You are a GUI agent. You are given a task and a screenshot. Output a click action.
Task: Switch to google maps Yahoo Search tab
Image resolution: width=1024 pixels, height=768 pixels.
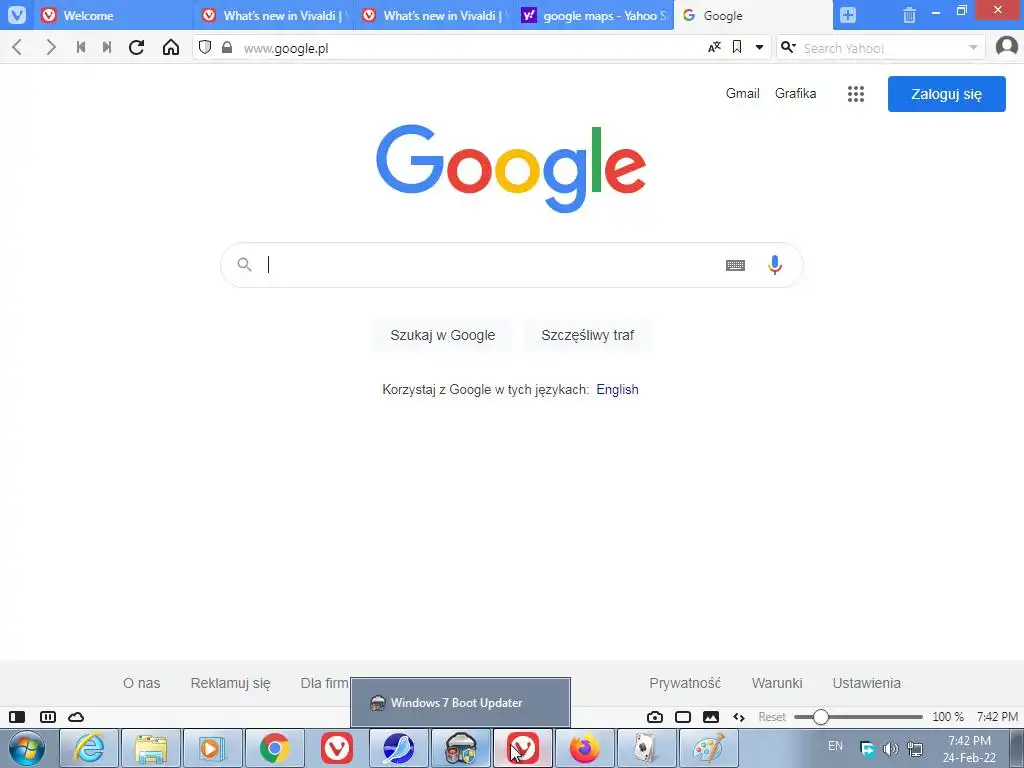click(x=593, y=15)
